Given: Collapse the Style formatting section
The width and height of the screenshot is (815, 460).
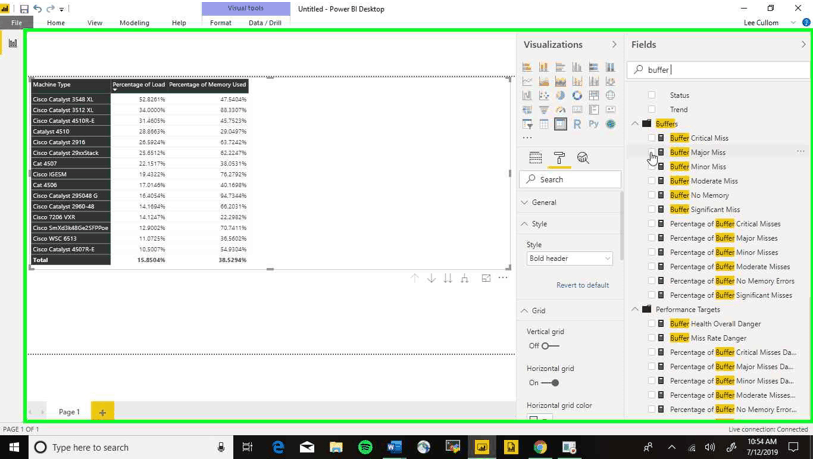Looking at the screenshot, I should coord(524,224).
